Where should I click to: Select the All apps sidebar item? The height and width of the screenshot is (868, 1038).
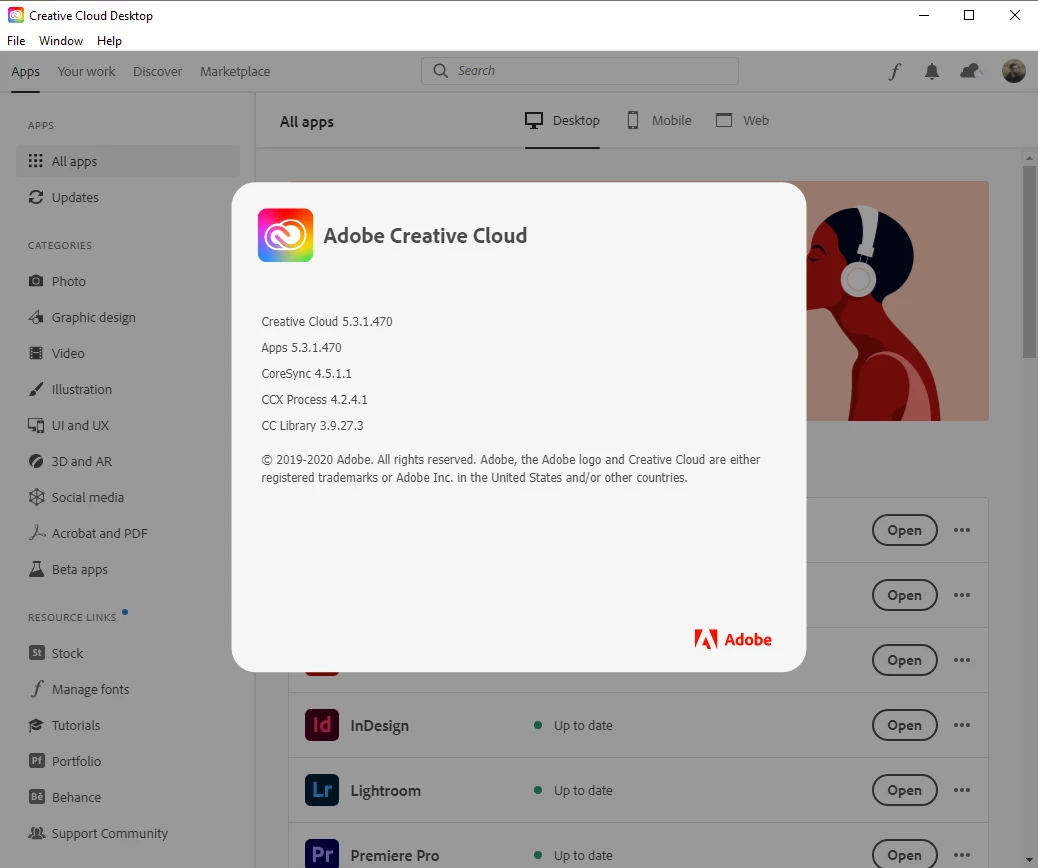[128, 161]
